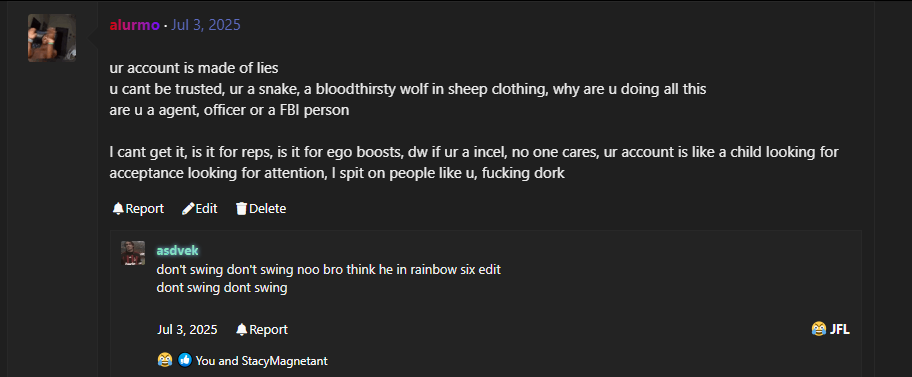
Task: Click the bell icon beside Report under alurmo's post
Action: pos(118,208)
